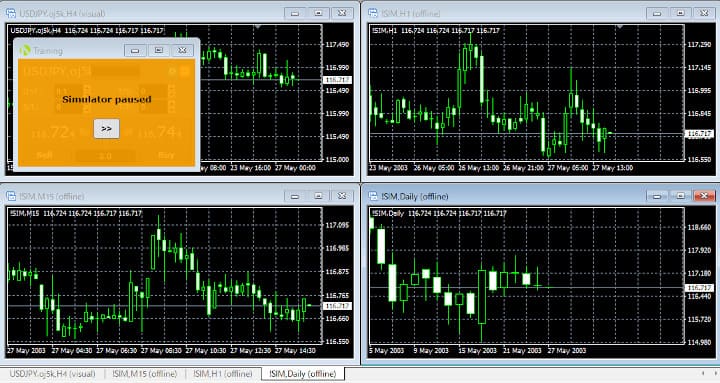Screen dimensions: 720x383
Task: Click 116.875 on M15 chart price axis
Action: pyautogui.click(x=337, y=271)
